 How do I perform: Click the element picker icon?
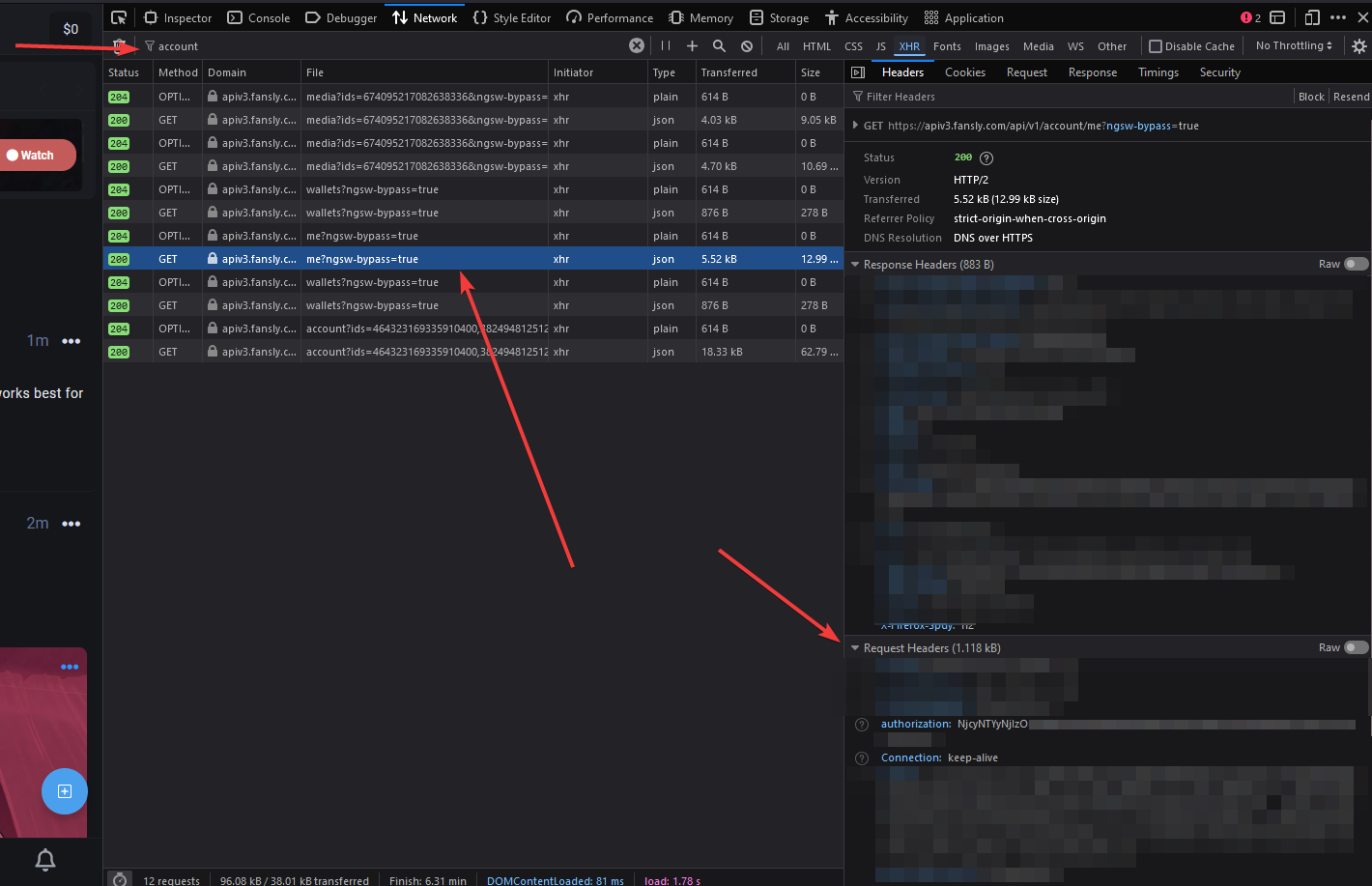119,17
